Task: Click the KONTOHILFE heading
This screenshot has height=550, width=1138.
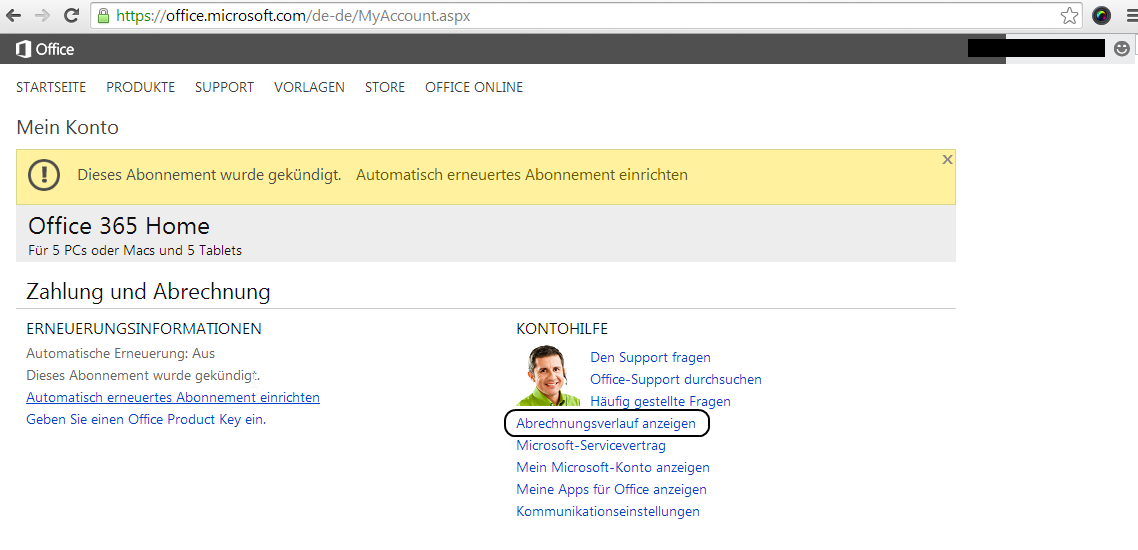Action: [x=562, y=329]
